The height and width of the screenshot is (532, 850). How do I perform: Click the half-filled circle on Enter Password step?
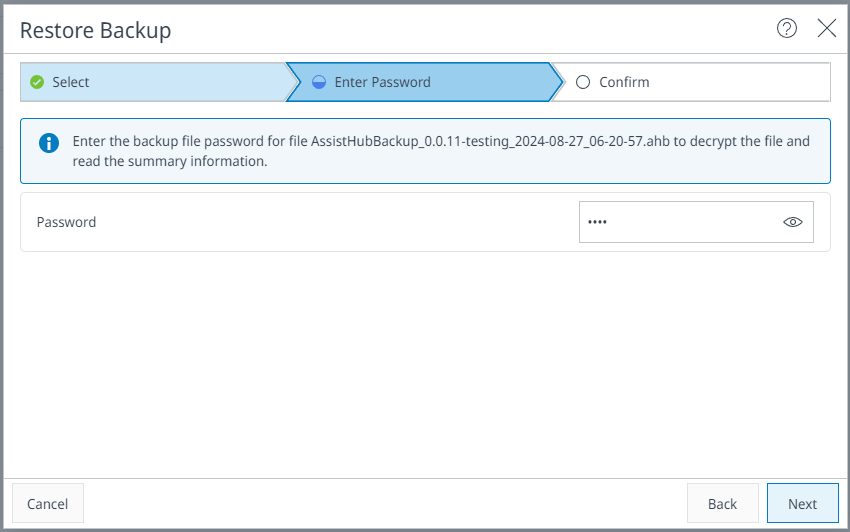(x=319, y=82)
